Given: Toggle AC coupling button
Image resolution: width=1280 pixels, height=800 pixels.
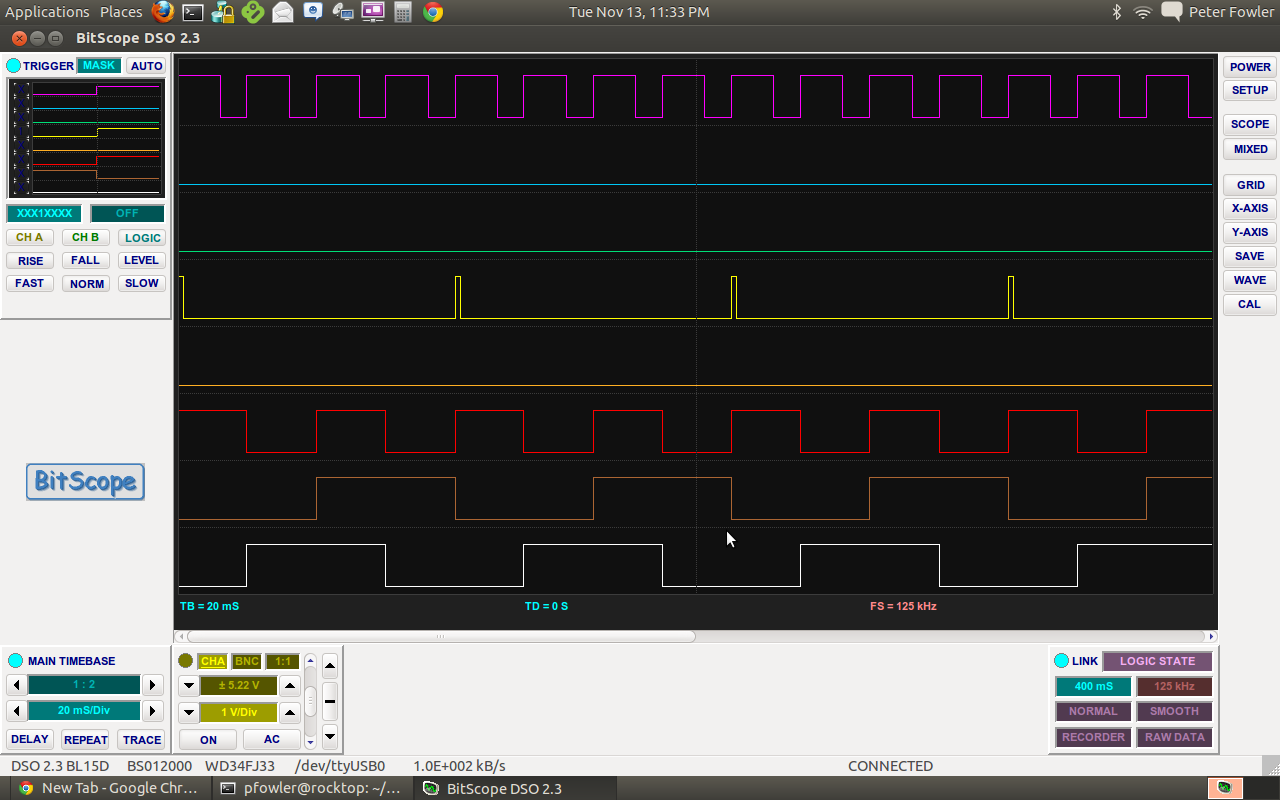Looking at the screenshot, I should pos(272,740).
